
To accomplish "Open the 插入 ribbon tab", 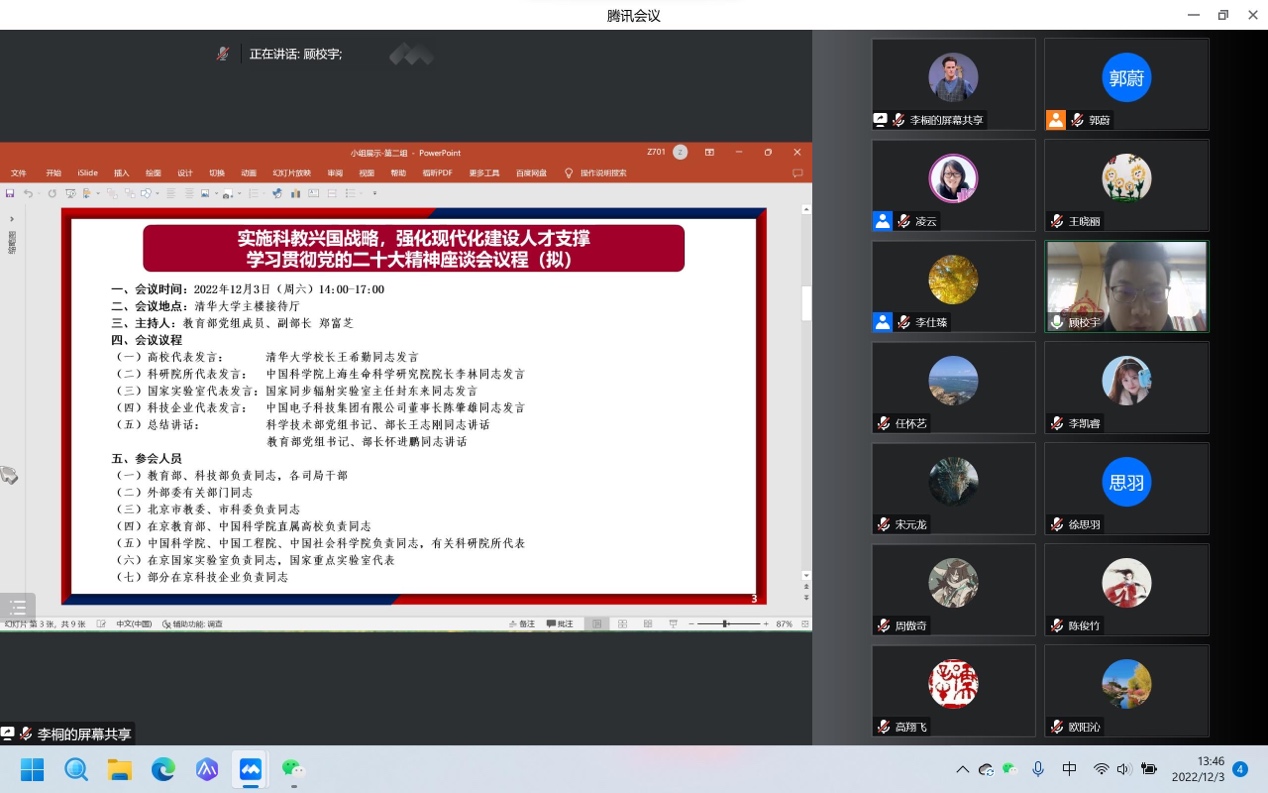I will coord(121,173).
